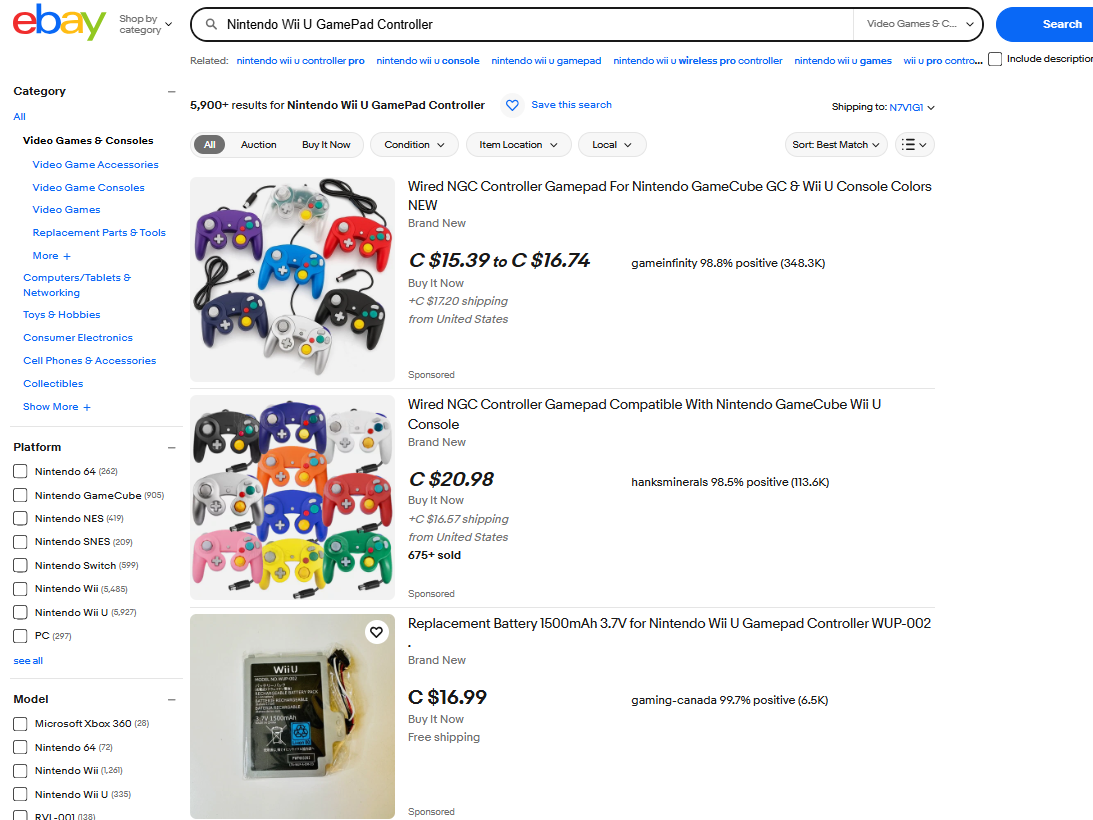The height and width of the screenshot is (820, 1093).
Task: Click the eBay logo
Action: [x=59, y=23]
